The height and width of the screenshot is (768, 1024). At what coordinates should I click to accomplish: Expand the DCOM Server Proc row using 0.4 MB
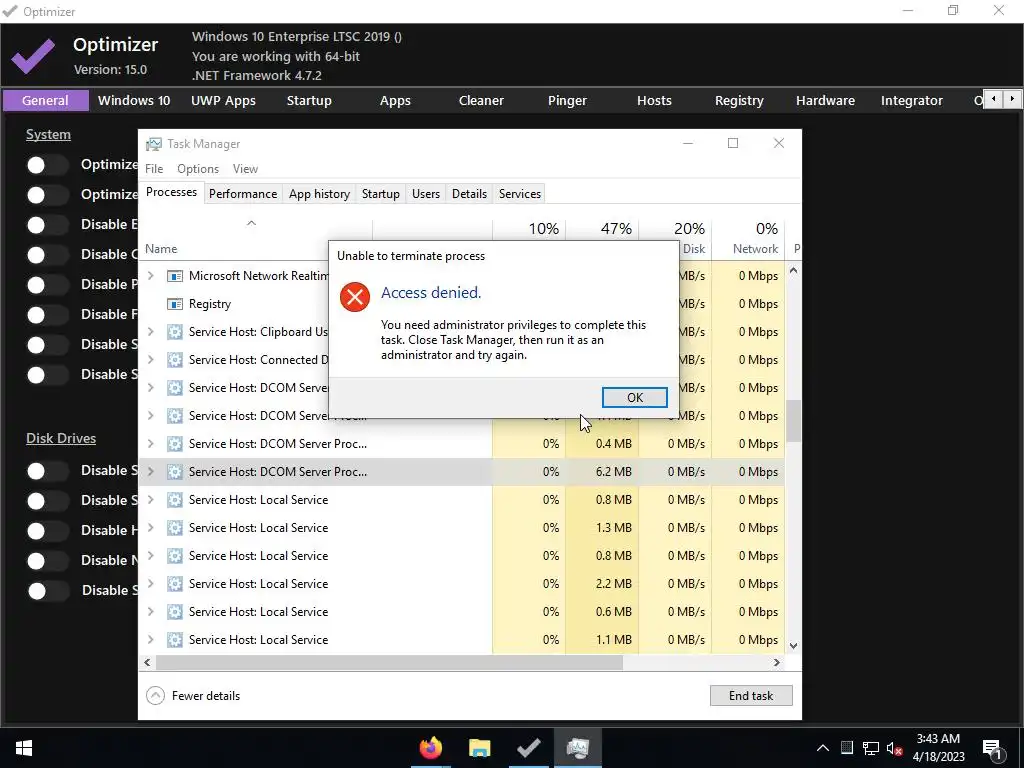151,443
